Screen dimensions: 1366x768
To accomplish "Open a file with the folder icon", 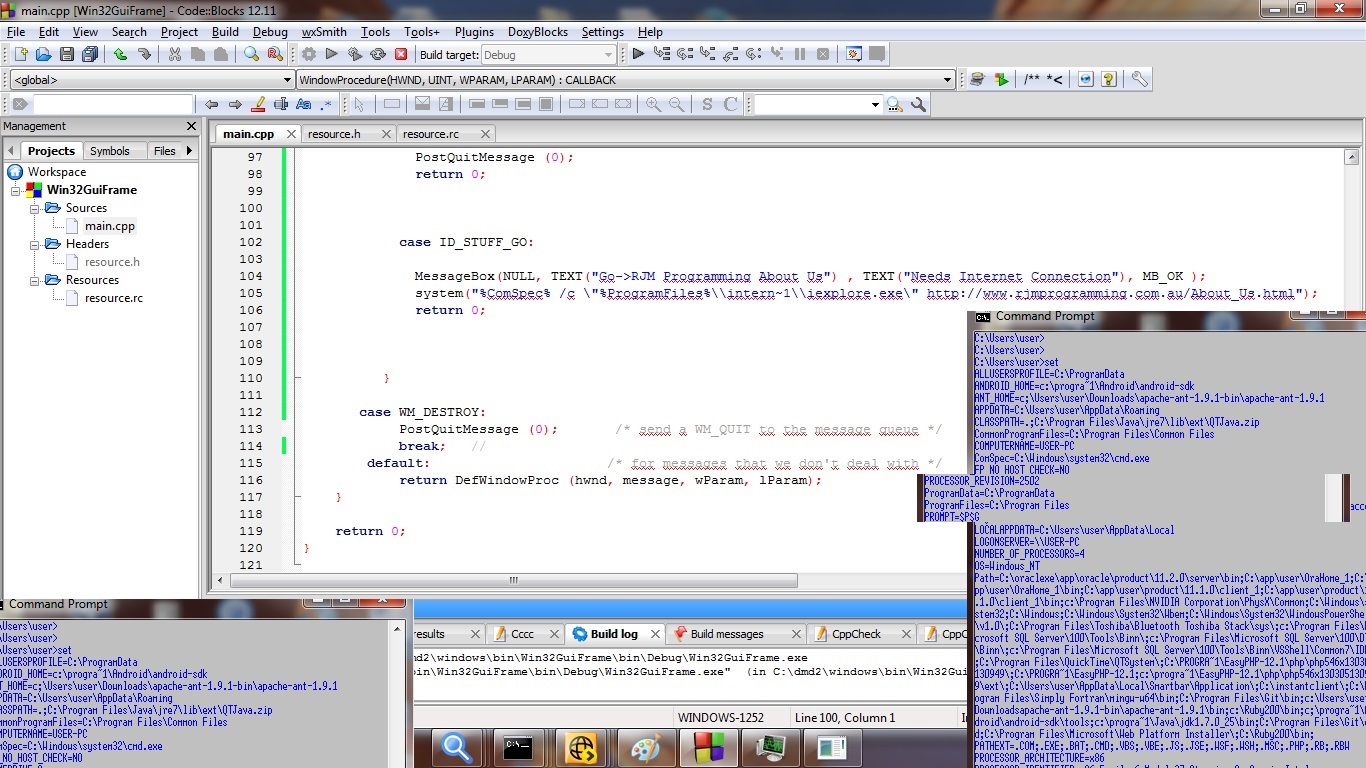I will [43, 54].
